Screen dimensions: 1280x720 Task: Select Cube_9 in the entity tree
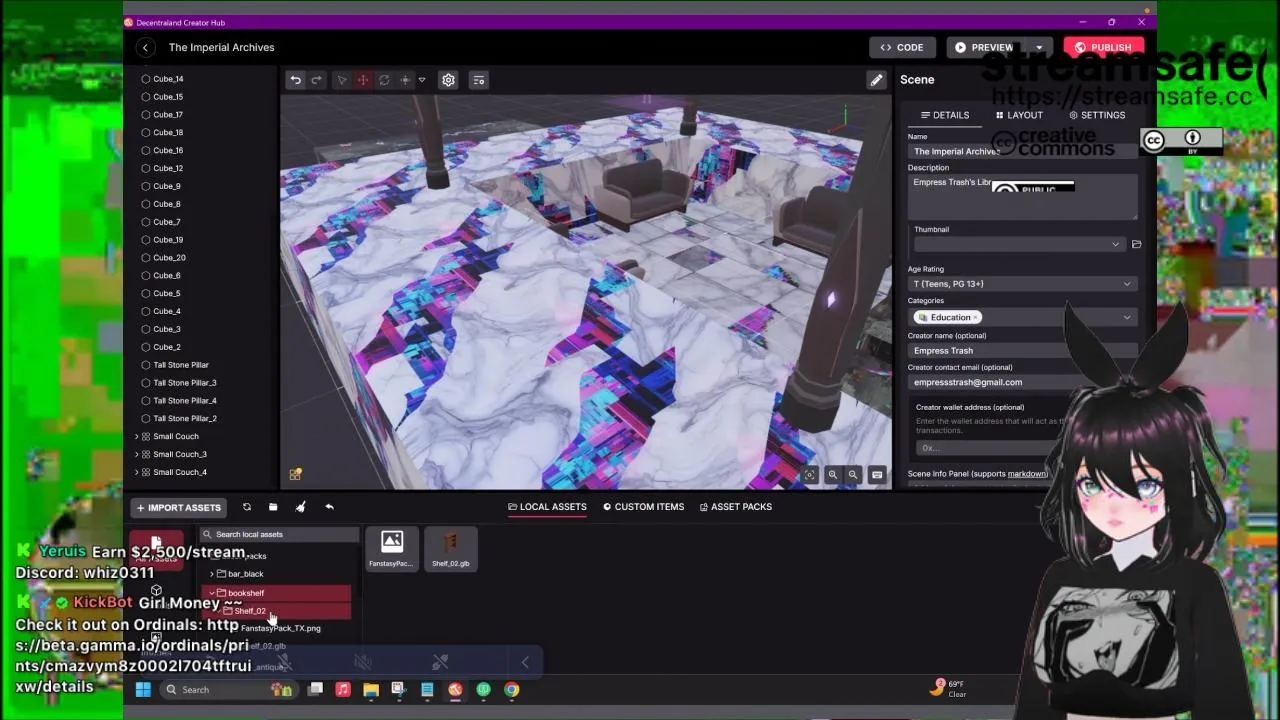point(167,186)
